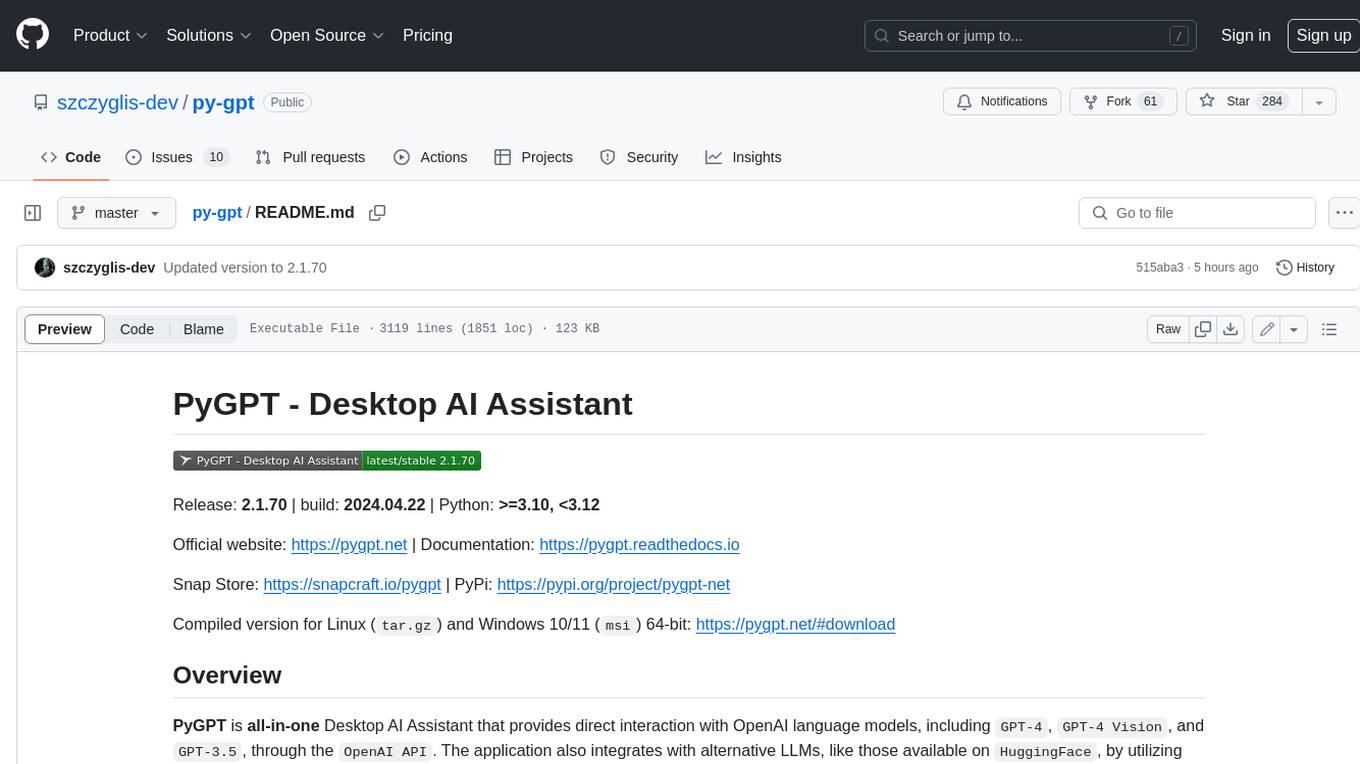Download the raw file icon
Viewport: 1360px width, 764px height.
[x=1231, y=329]
